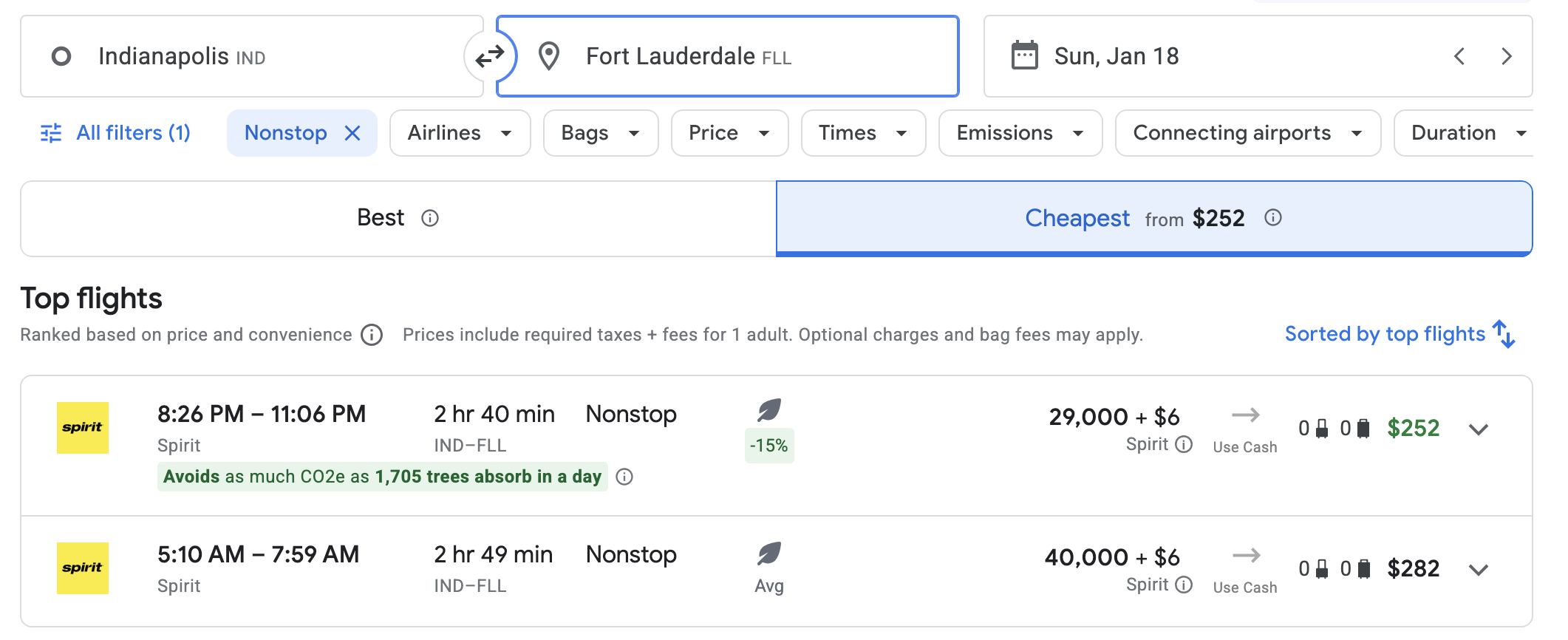This screenshot has width=1568, height=640.
Task: Open the Times filter dropdown
Action: coord(863,133)
